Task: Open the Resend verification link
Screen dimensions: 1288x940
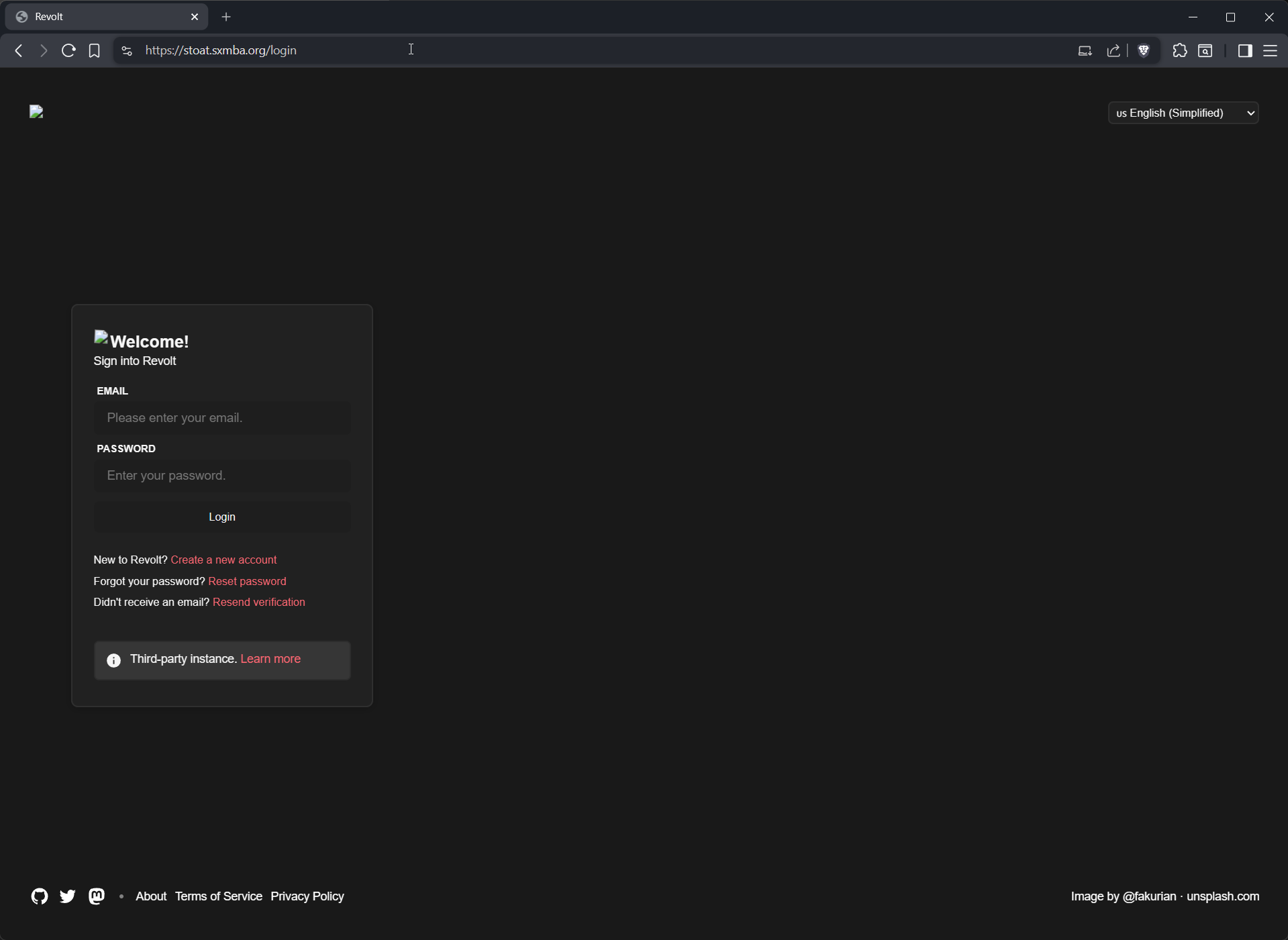Action: click(259, 602)
